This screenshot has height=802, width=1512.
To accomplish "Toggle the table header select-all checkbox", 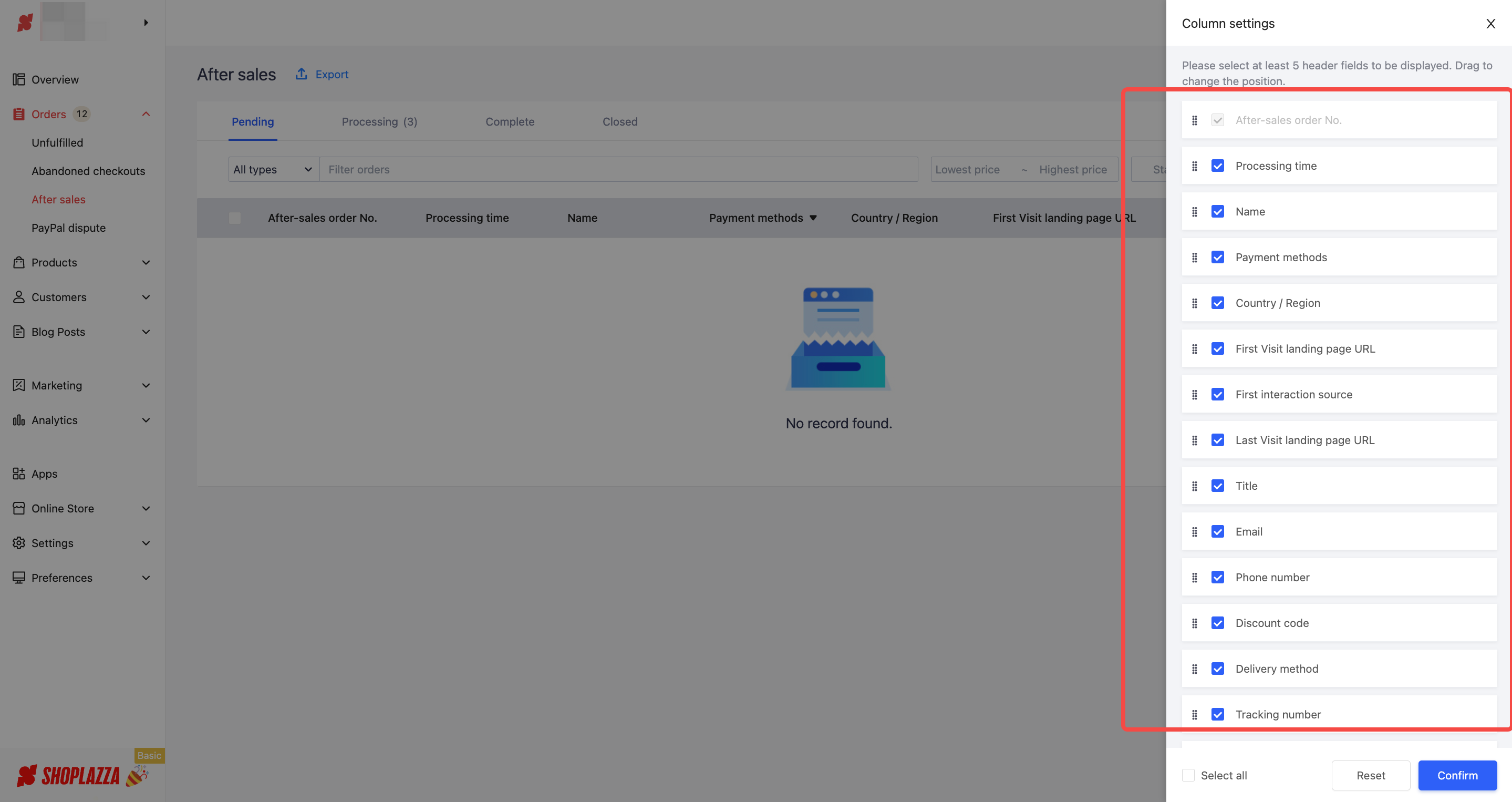I will click(x=235, y=218).
